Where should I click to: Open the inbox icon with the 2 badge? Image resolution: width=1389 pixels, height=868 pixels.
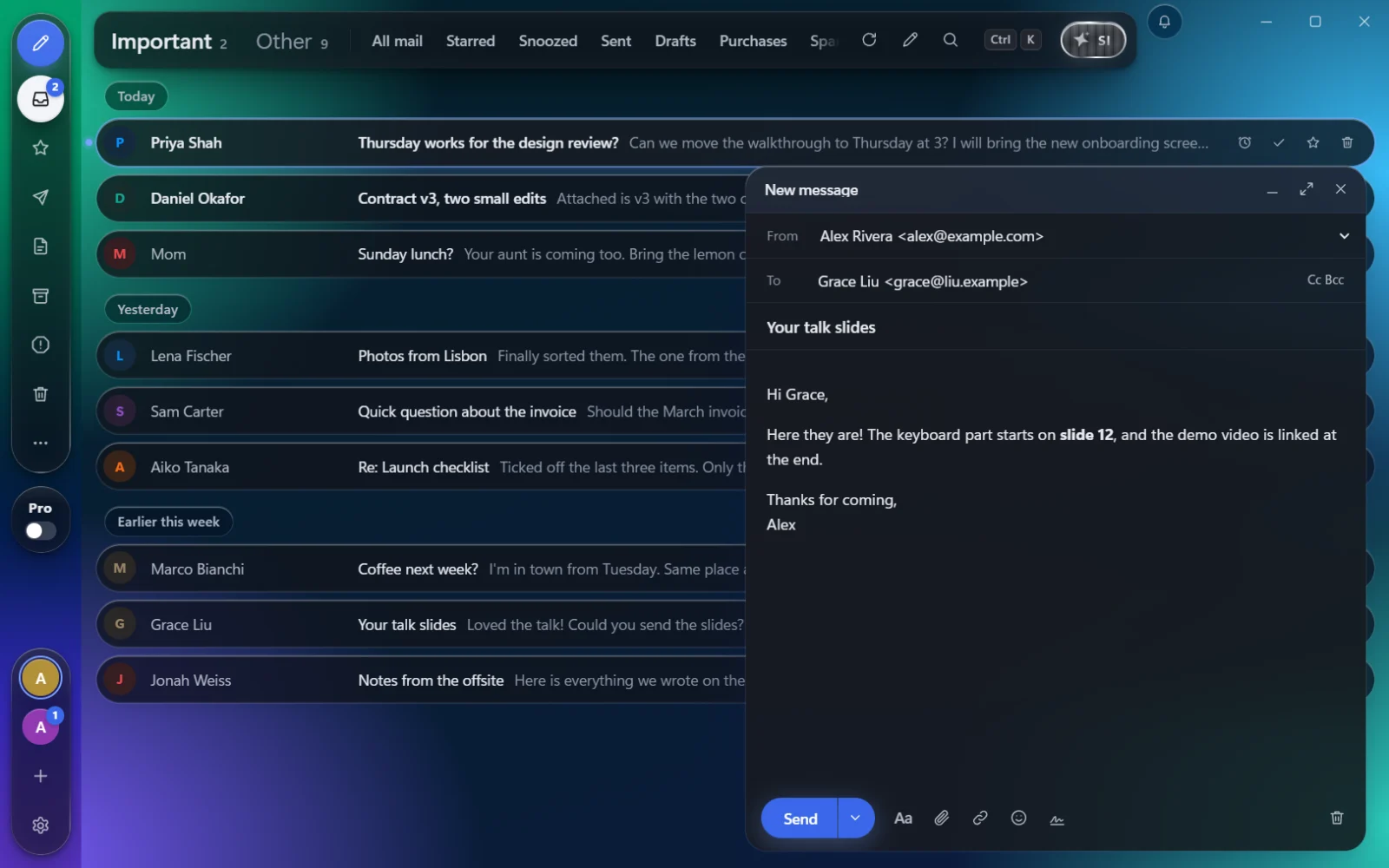40,99
